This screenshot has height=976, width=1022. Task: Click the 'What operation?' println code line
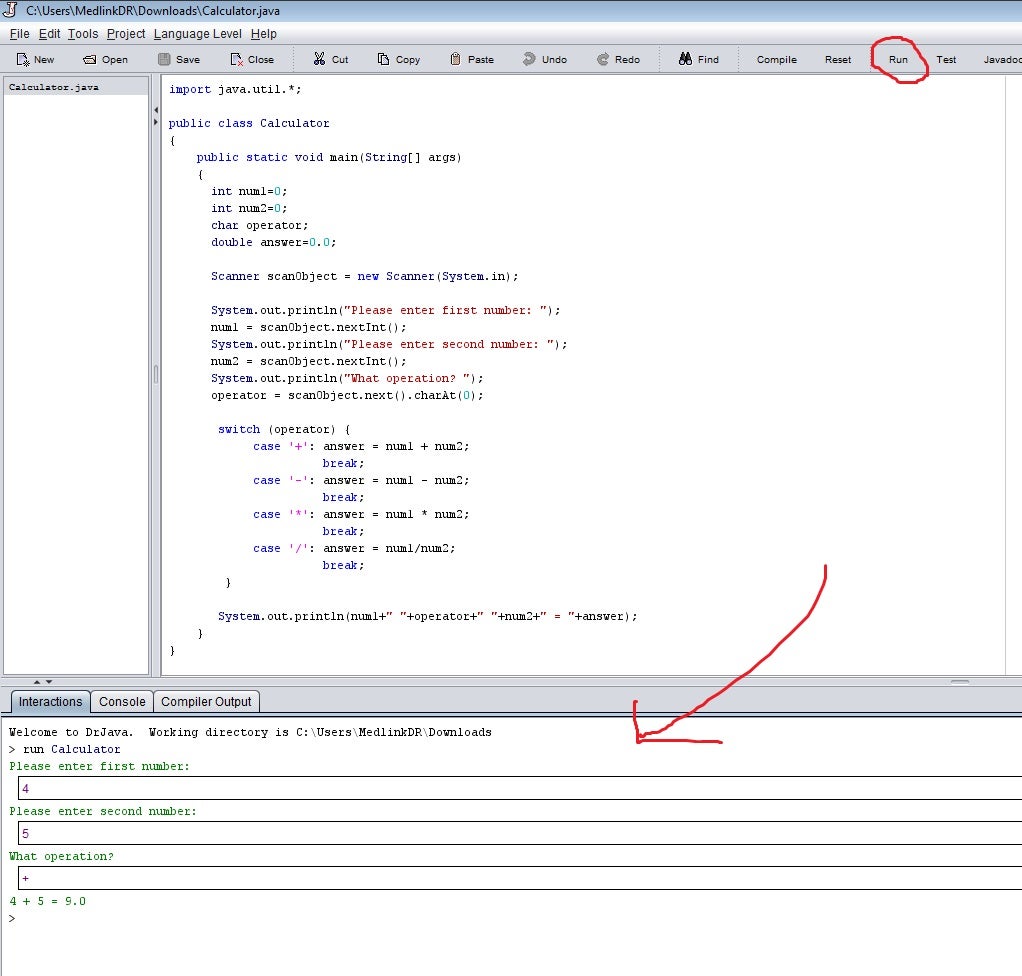click(347, 378)
